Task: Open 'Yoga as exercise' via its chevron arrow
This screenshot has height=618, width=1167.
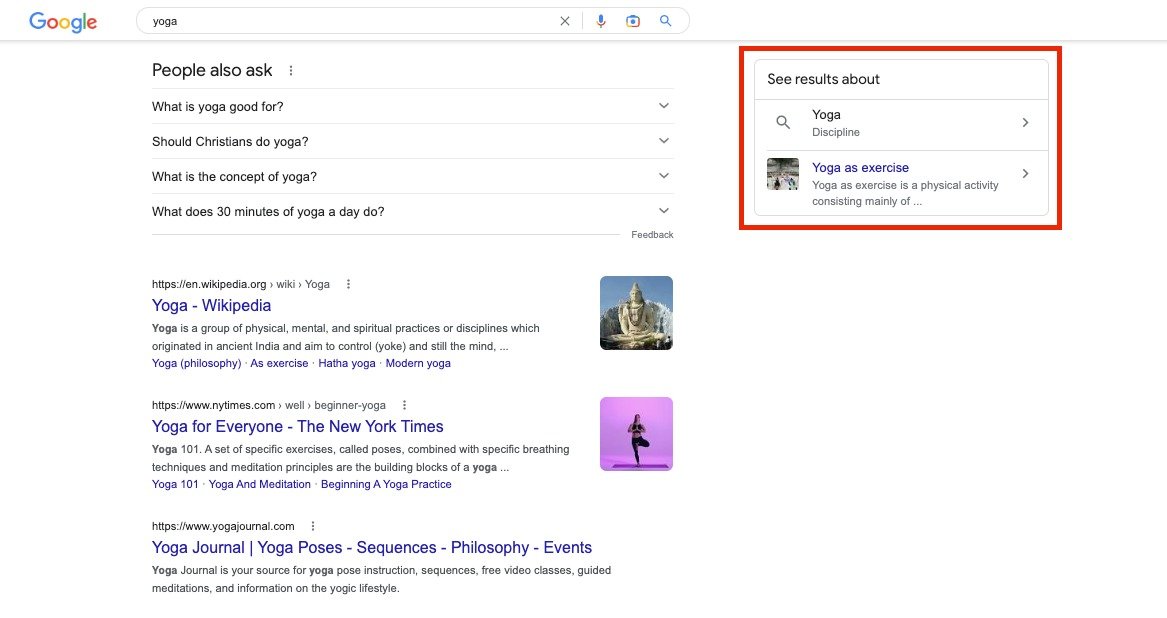Action: point(1025,173)
